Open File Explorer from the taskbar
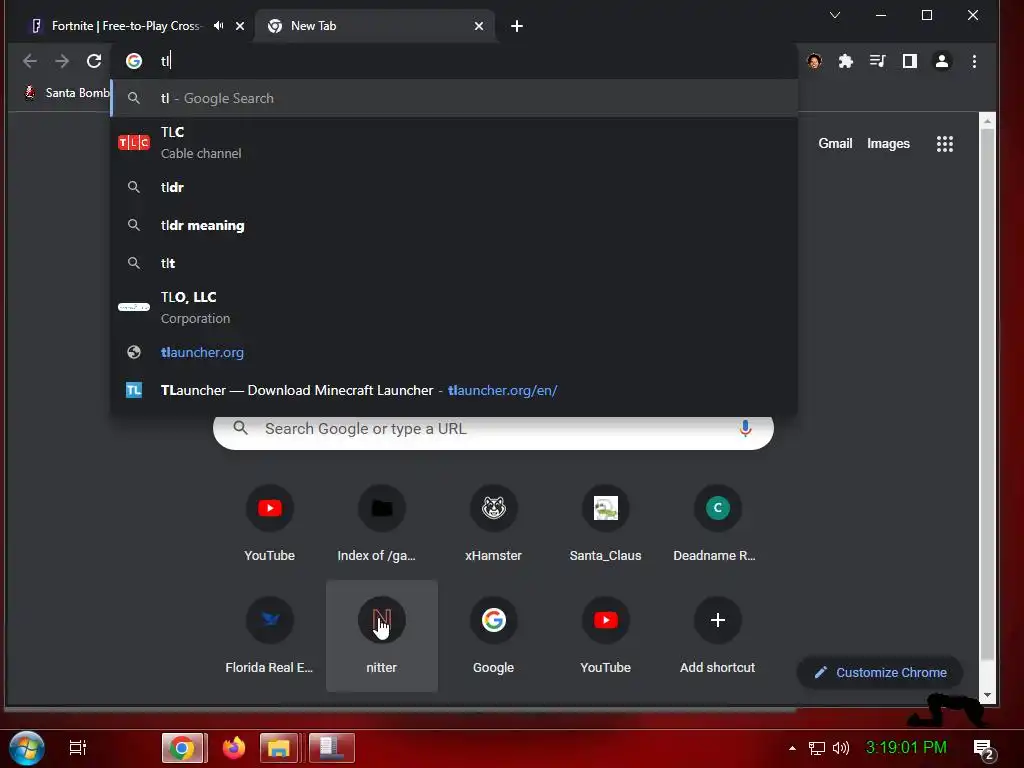The height and width of the screenshot is (768, 1024). pyautogui.click(x=279, y=748)
